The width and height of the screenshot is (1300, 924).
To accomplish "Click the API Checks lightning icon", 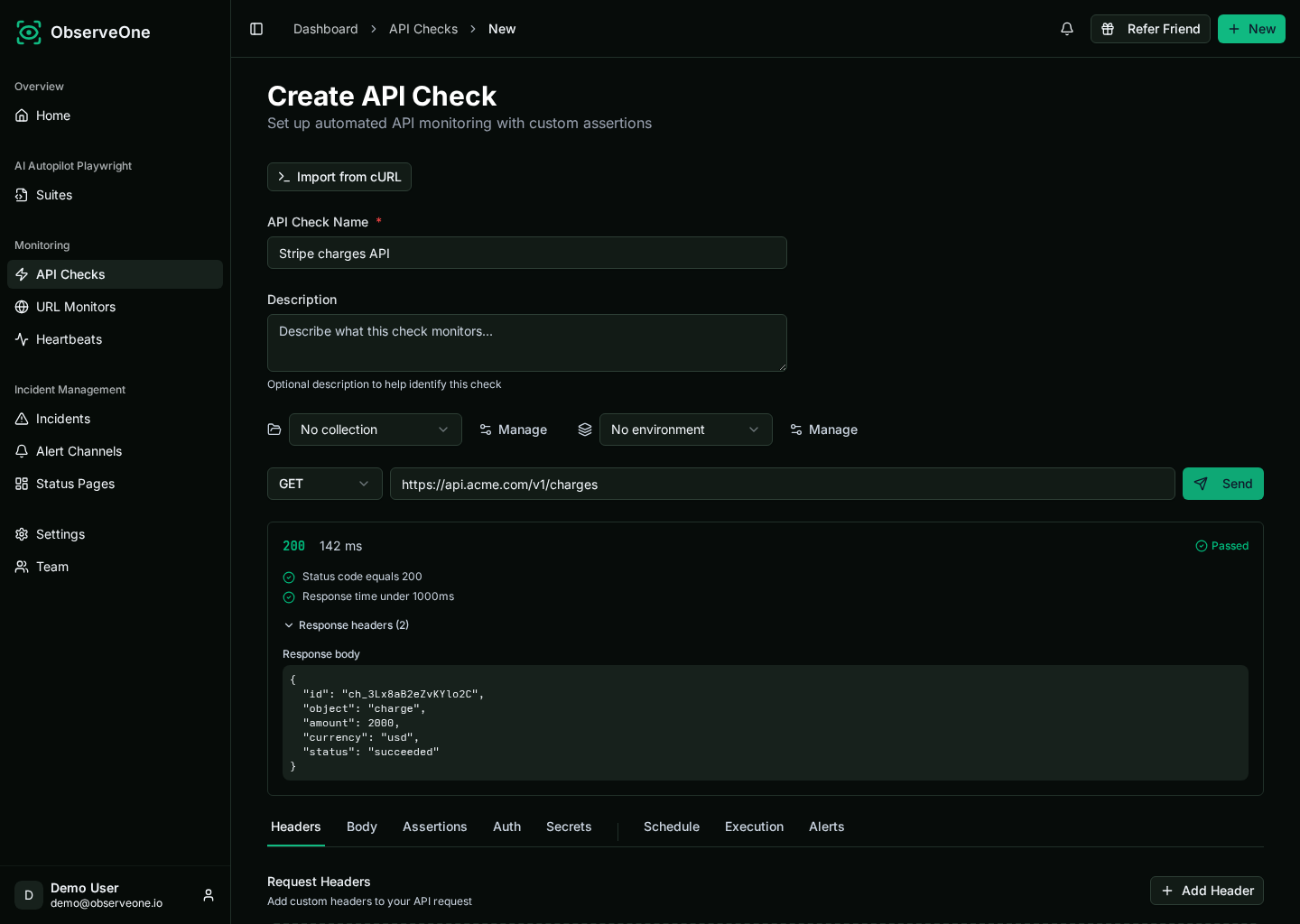I will pos(22,274).
